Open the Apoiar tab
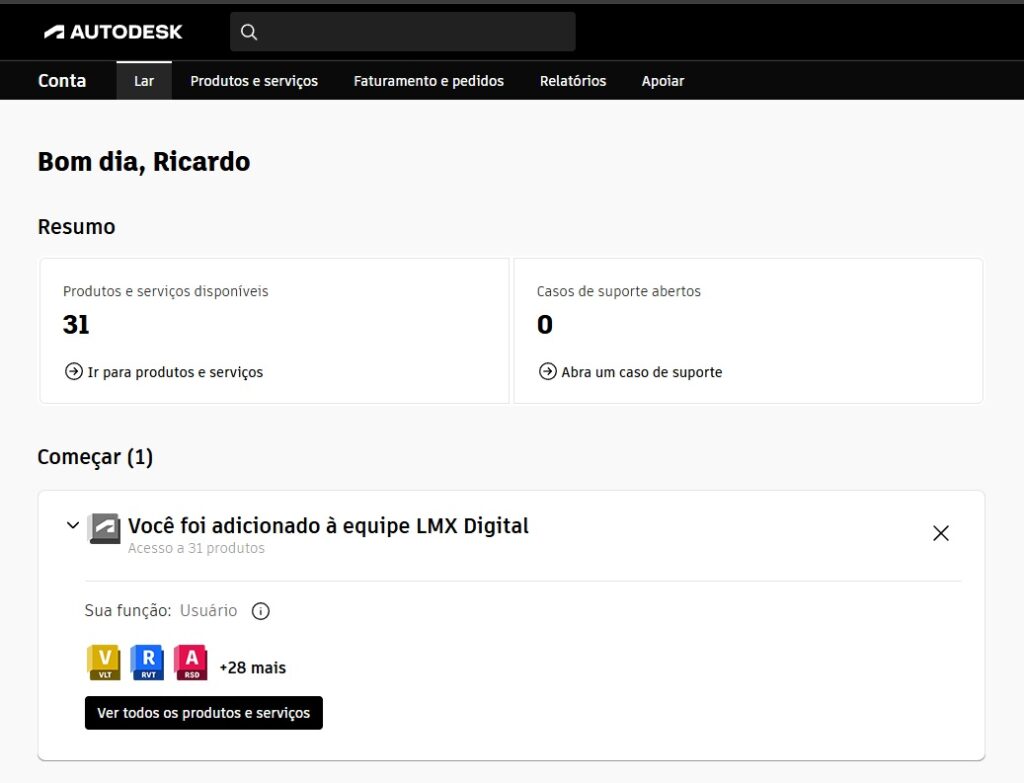Image resolution: width=1024 pixels, height=783 pixels. tap(662, 81)
